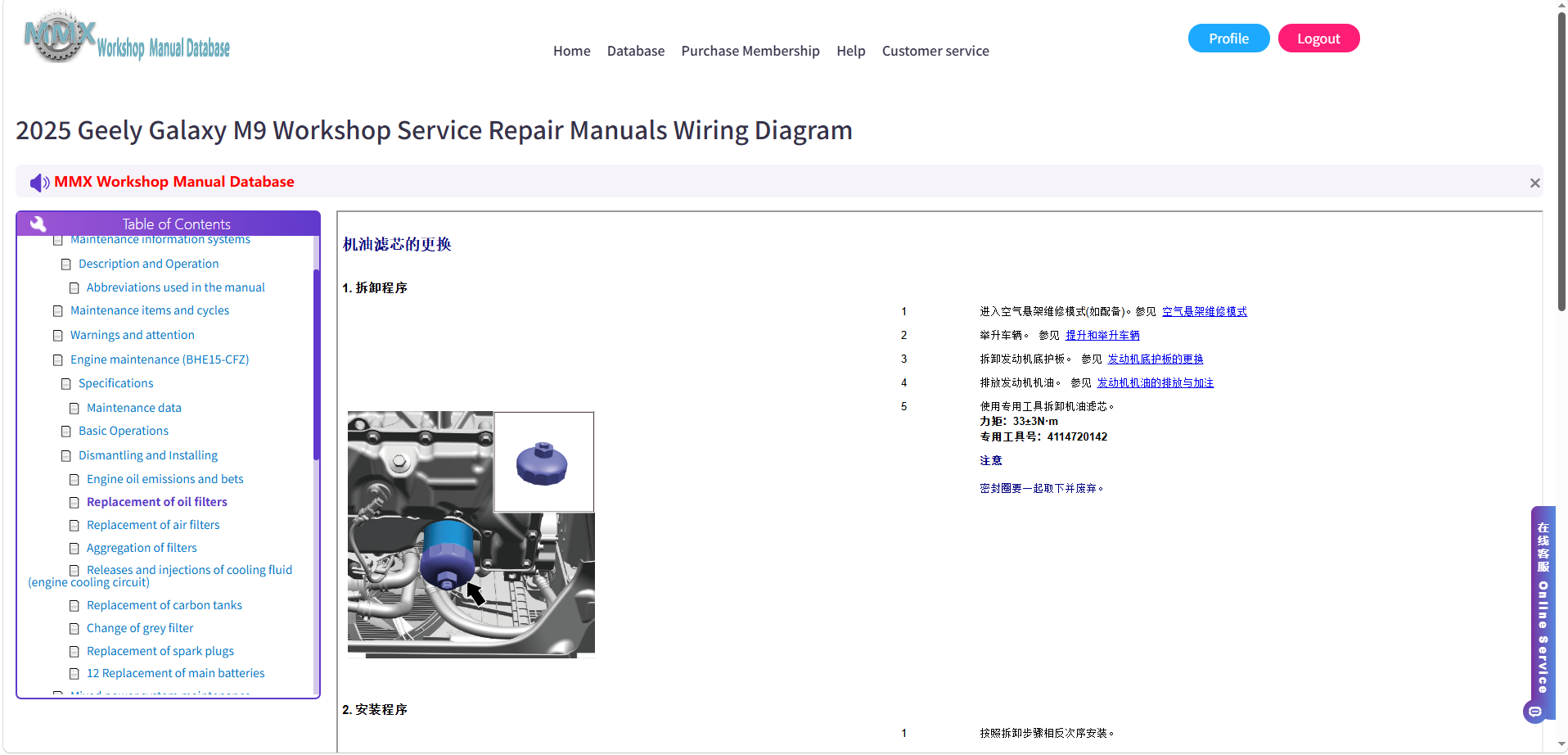Click the 机油滤芯的更换 heading

[x=397, y=244]
